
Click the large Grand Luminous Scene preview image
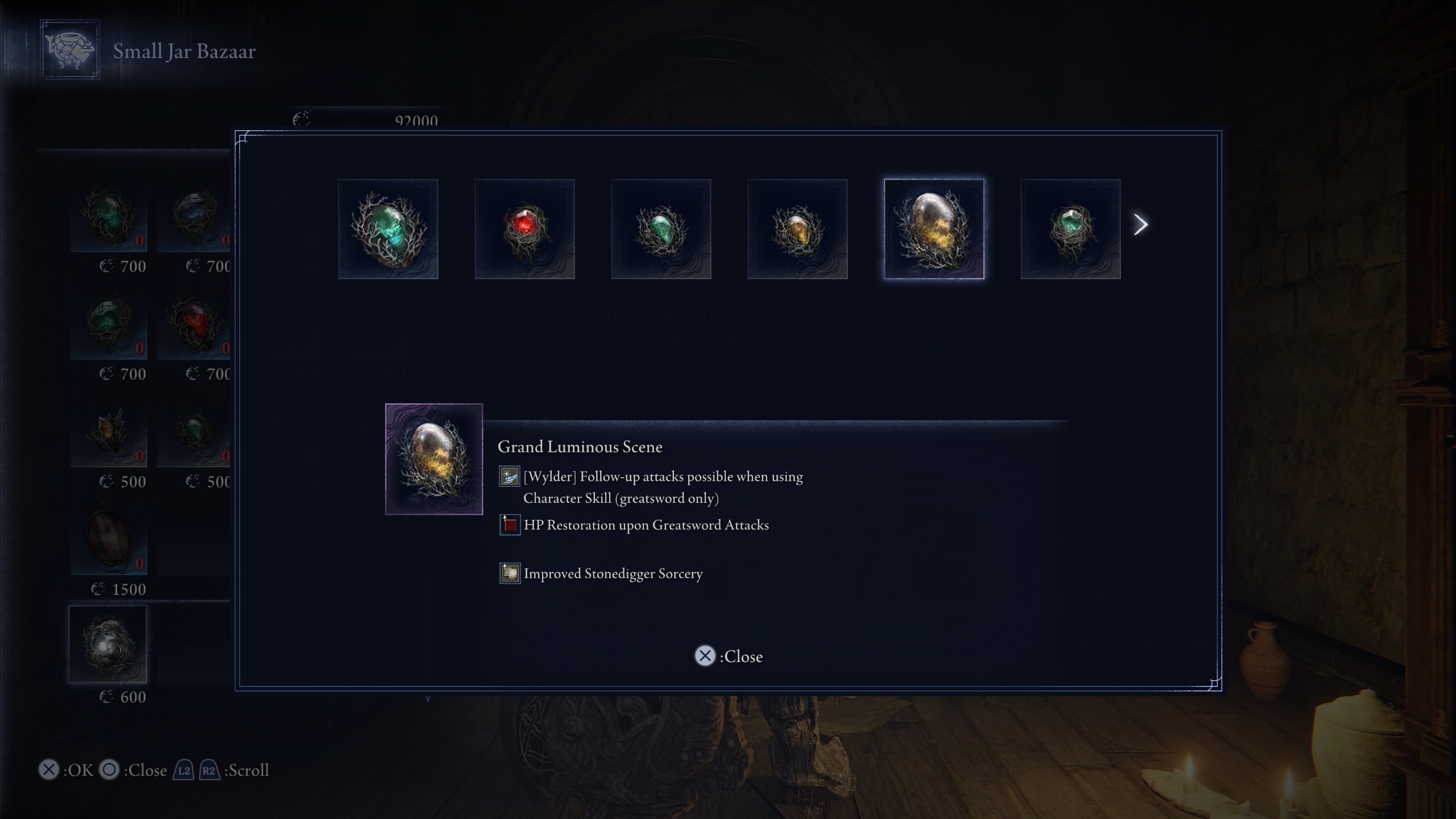coord(434,459)
